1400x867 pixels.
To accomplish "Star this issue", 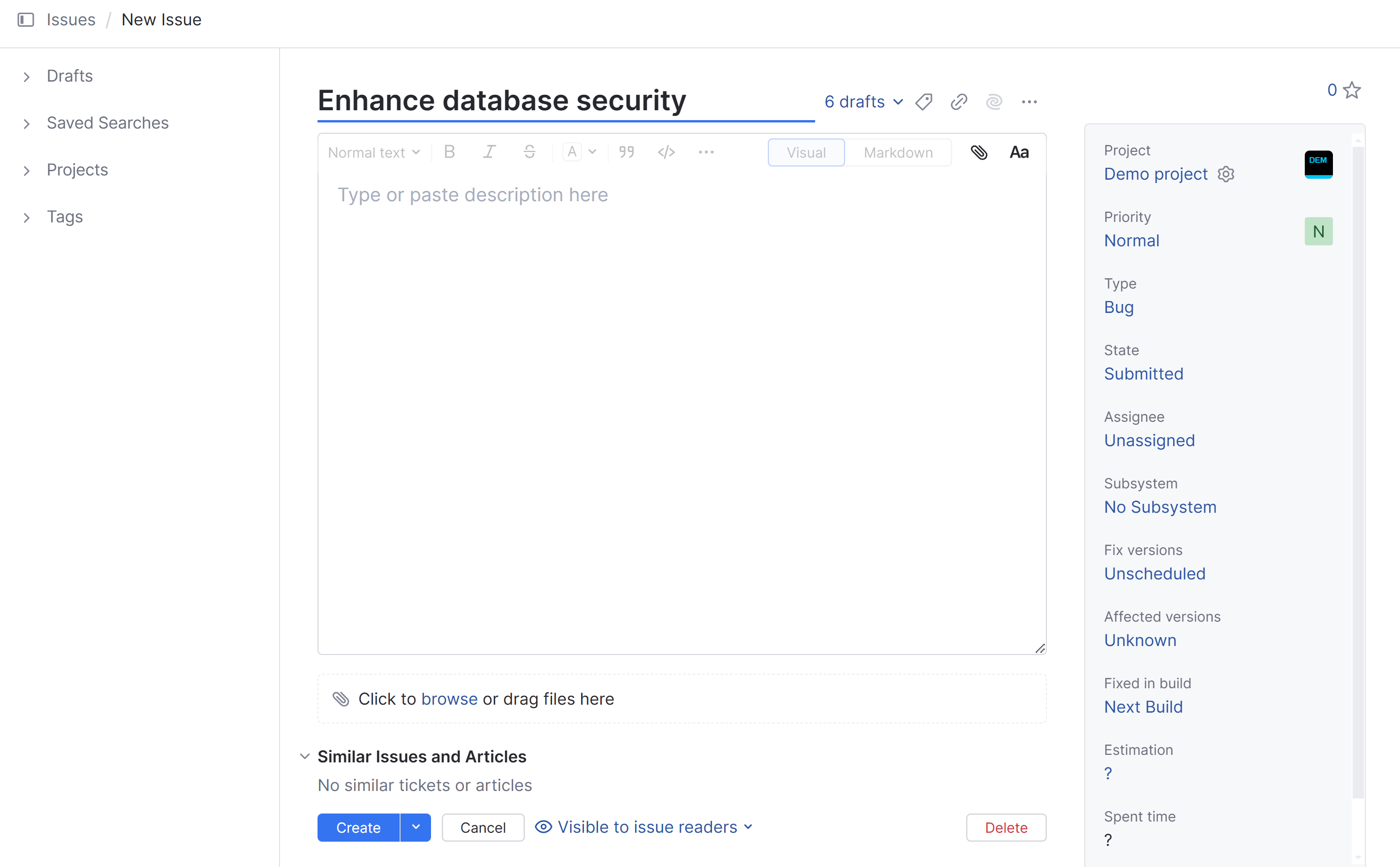I will (x=1352, y=90).
